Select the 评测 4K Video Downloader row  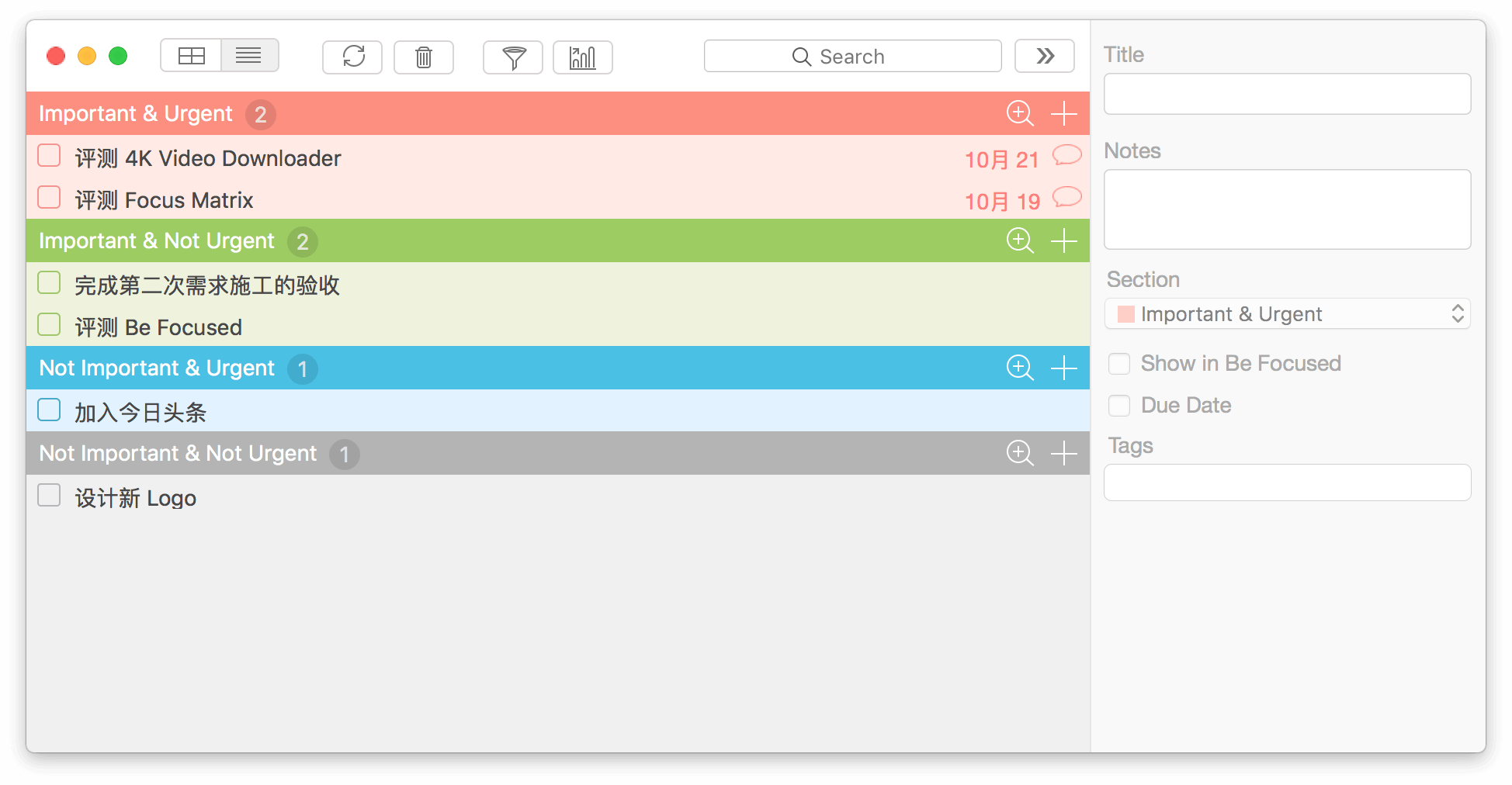point(558,156)
